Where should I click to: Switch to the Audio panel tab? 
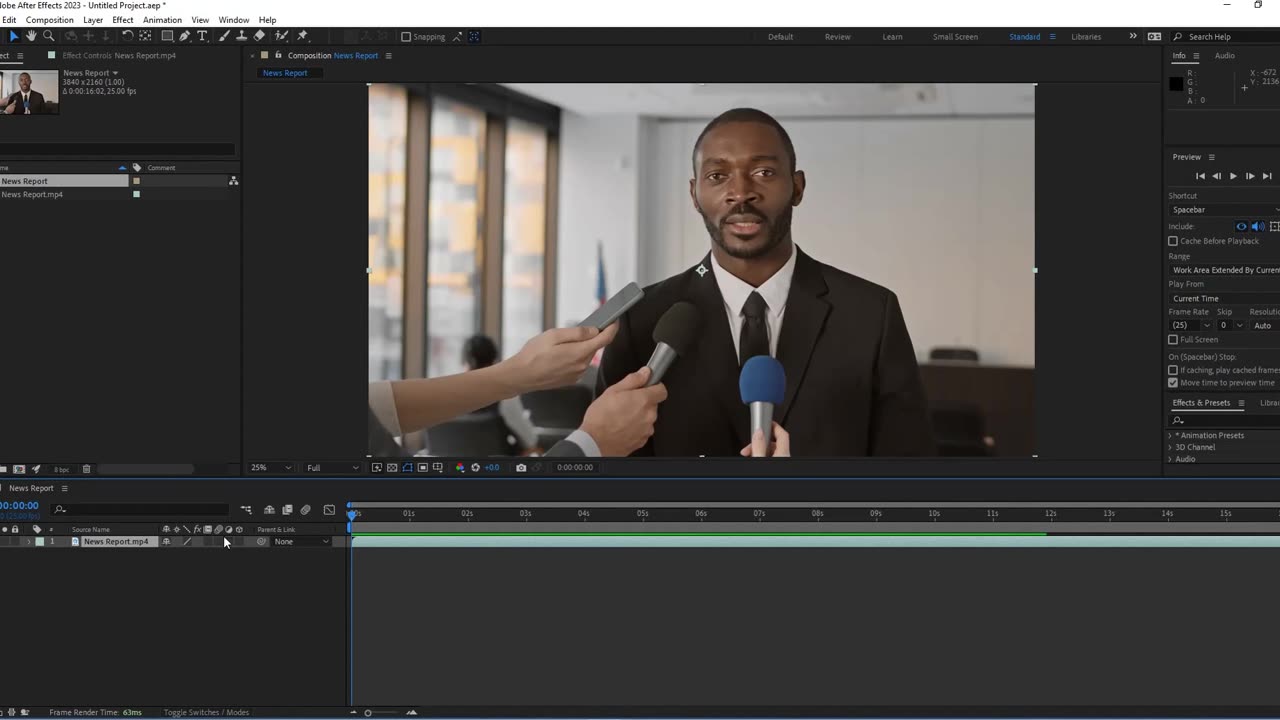tap(1224, 55)
